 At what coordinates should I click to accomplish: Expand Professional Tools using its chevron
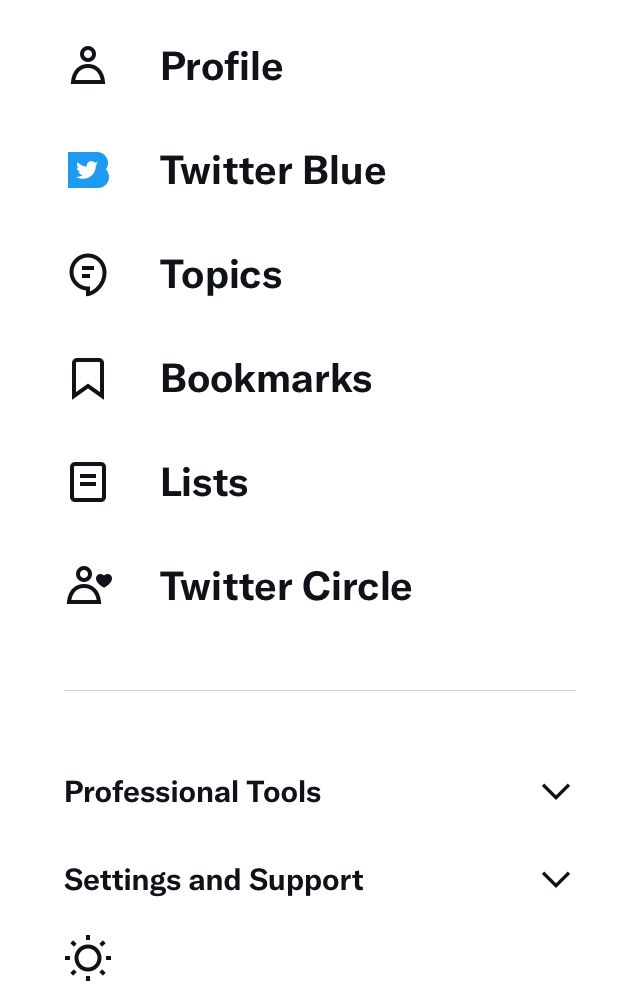556,791
